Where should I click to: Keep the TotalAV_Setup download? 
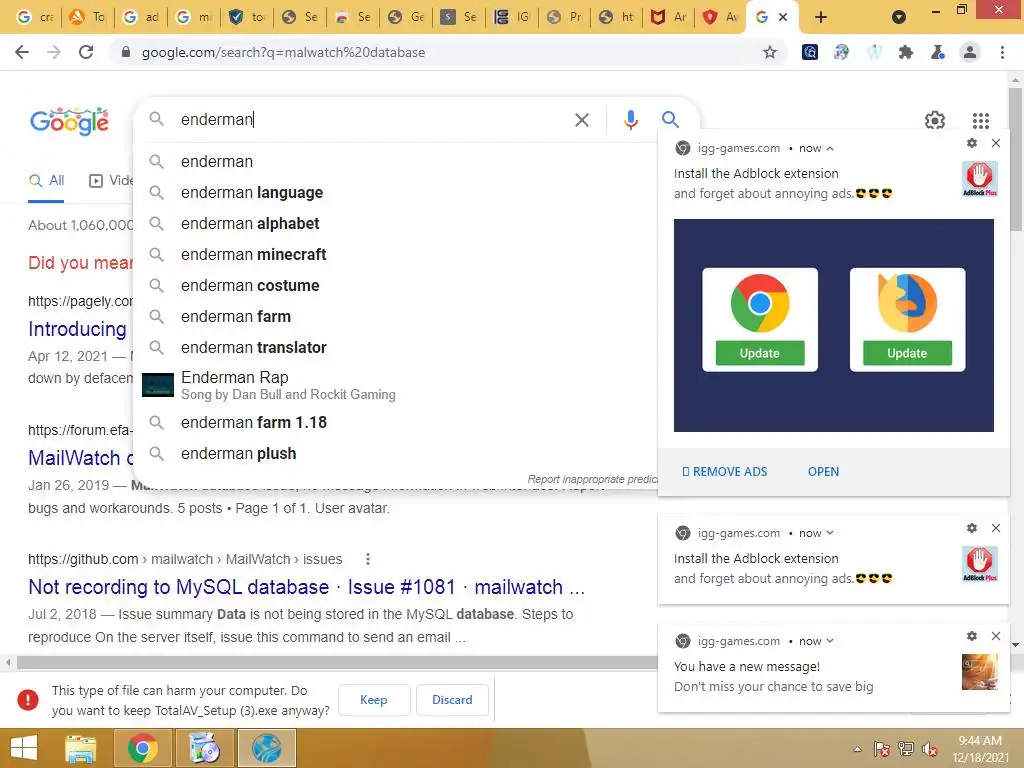374,699
